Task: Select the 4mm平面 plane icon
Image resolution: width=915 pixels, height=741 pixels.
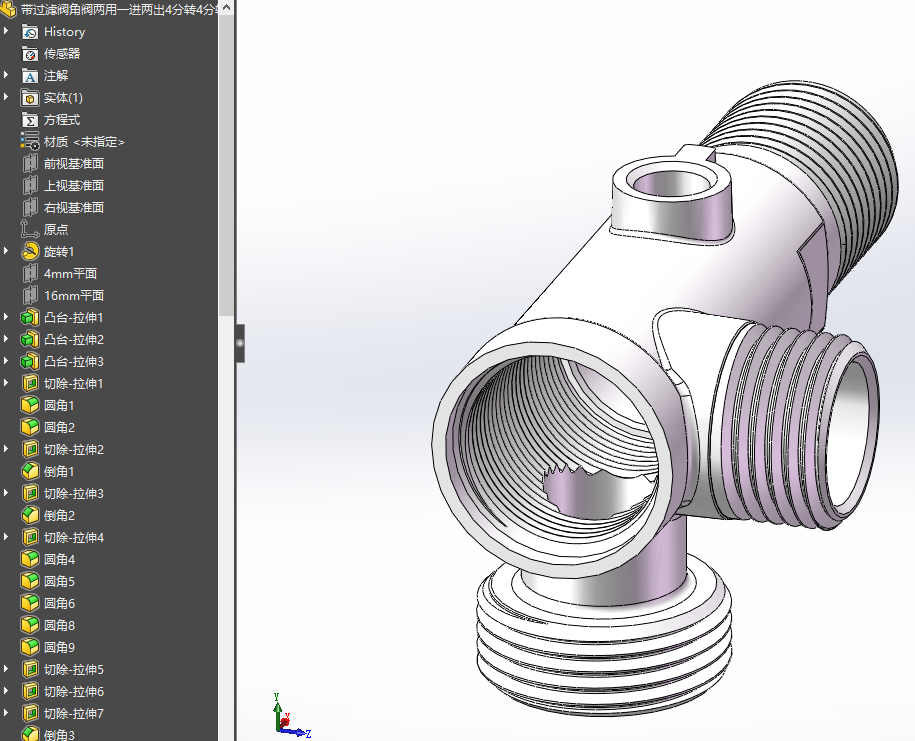Action: click(30, 274)
